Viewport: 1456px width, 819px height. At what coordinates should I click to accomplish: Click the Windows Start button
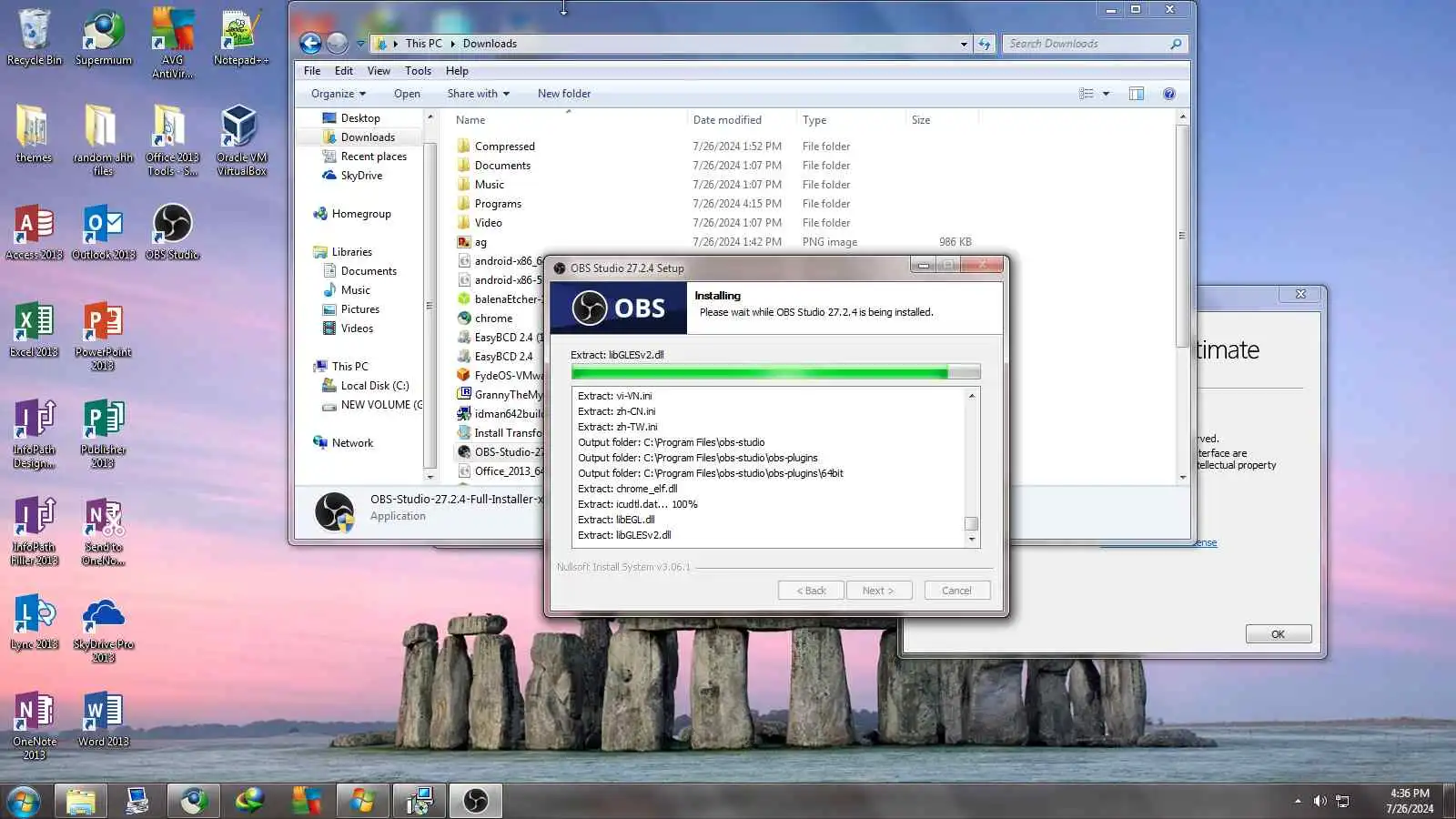[23, 801]
